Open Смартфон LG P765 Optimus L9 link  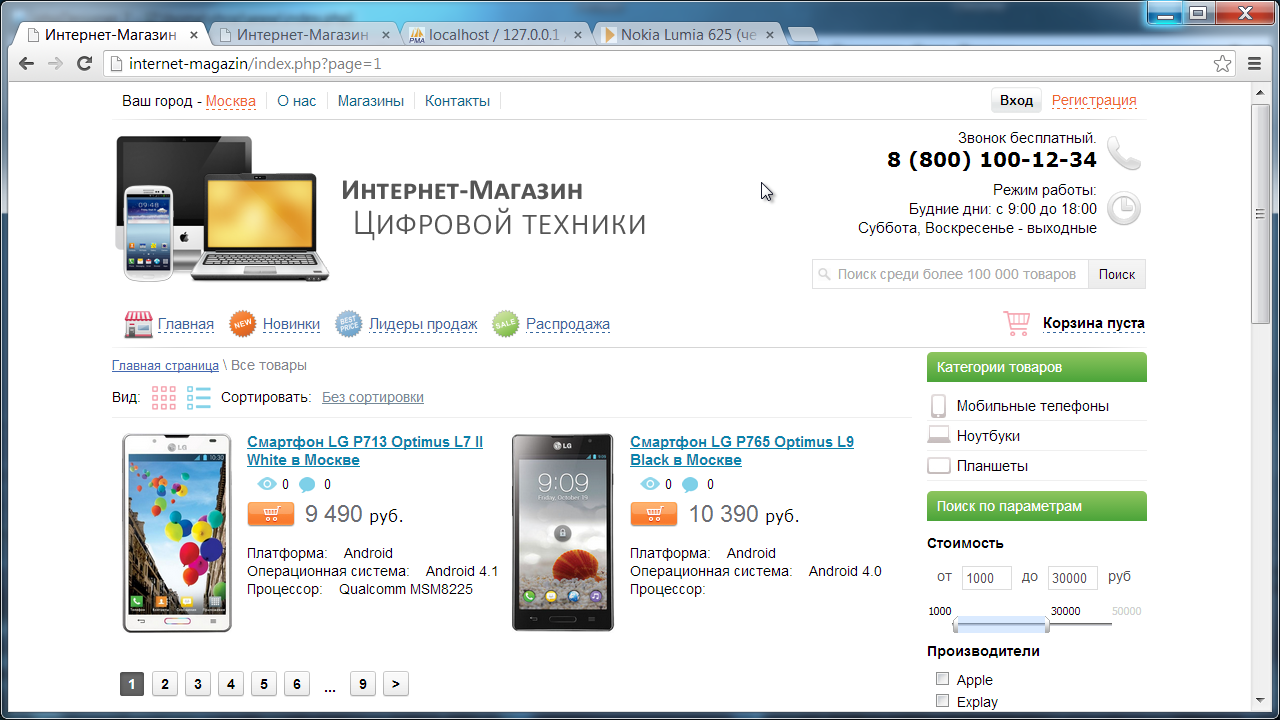742,451
